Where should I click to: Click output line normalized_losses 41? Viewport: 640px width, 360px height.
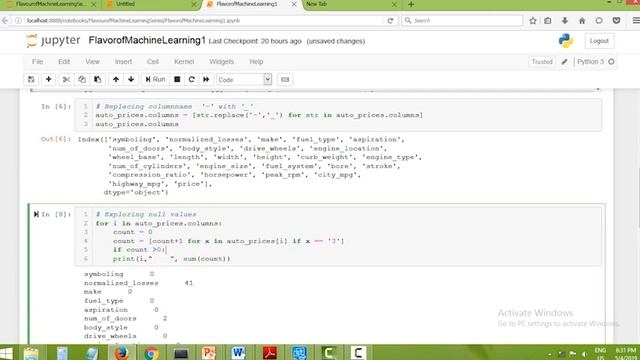[138, 283]
